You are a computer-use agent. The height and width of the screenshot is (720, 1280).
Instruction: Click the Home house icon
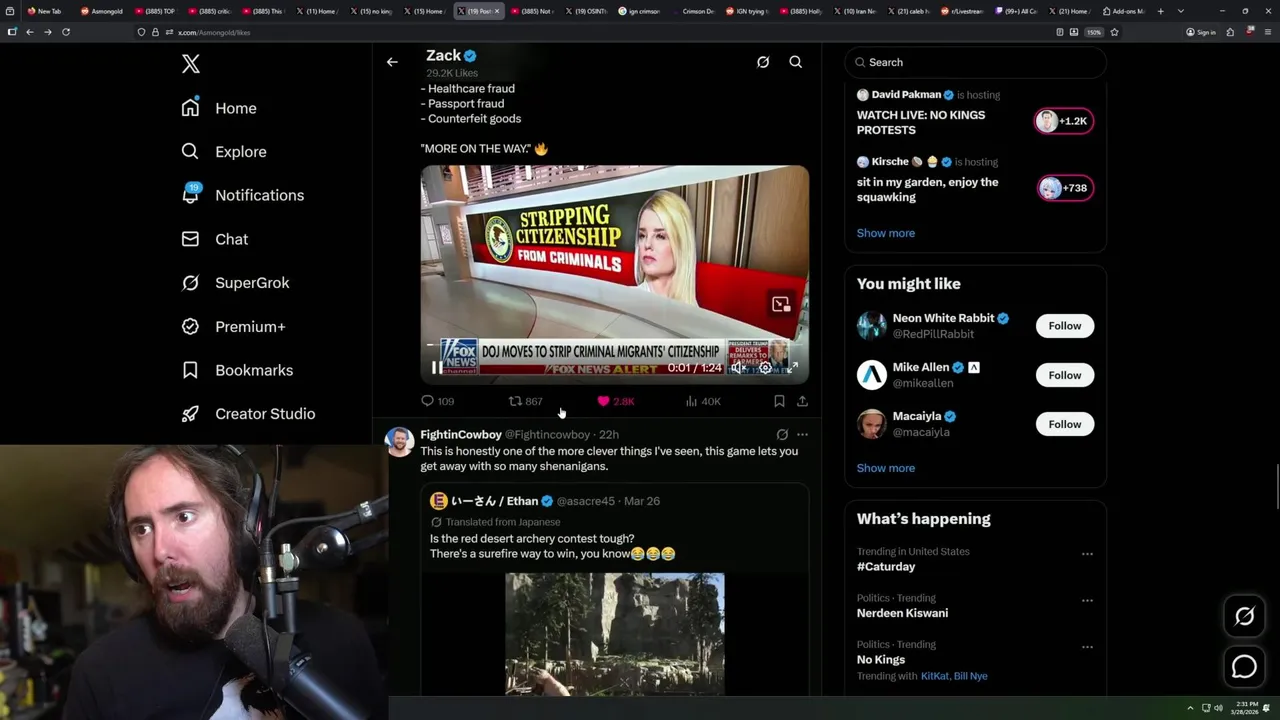tap(190, 108)
